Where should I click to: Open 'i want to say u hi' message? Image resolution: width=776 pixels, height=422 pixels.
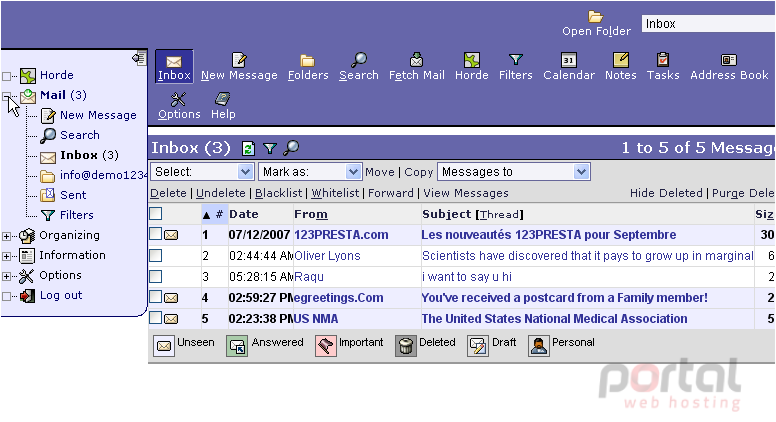pyautogui.click(x=467, y=277)
